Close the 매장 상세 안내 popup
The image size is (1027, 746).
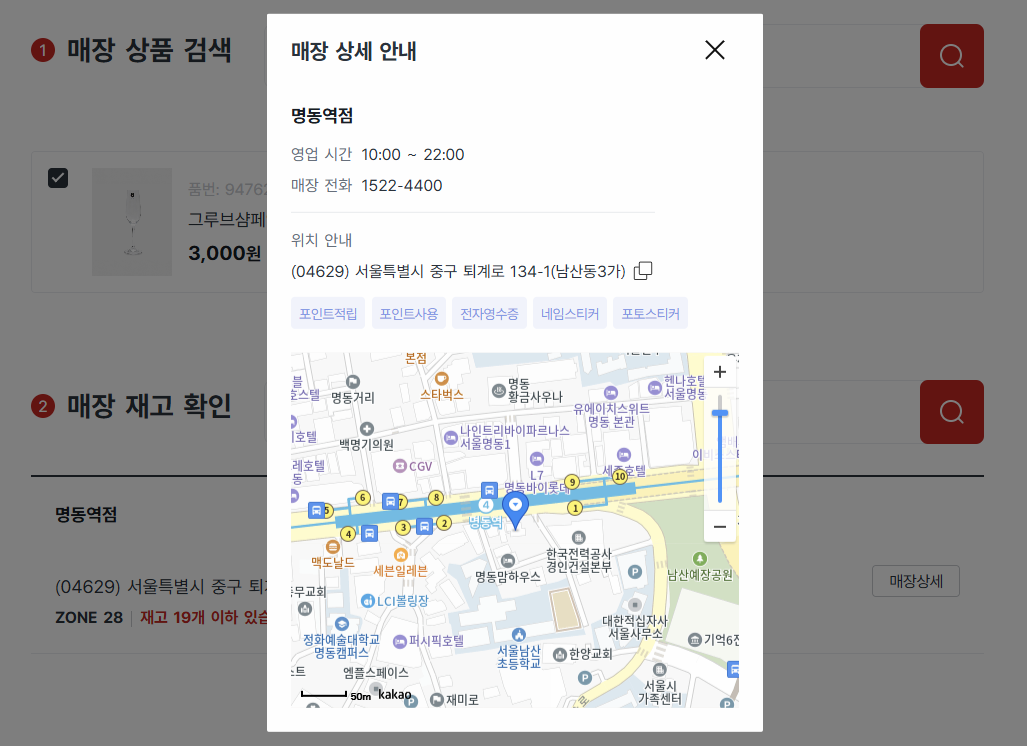pyautogui.click(x=714, y=50)
